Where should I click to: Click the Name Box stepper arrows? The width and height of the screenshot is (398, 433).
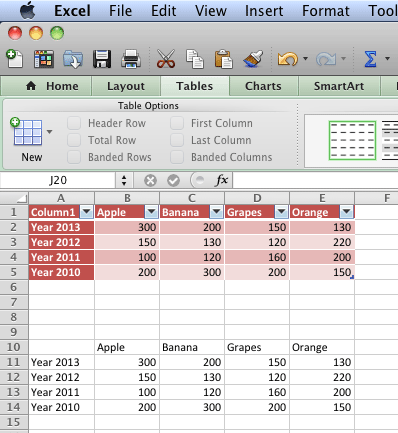coord(124,180)
